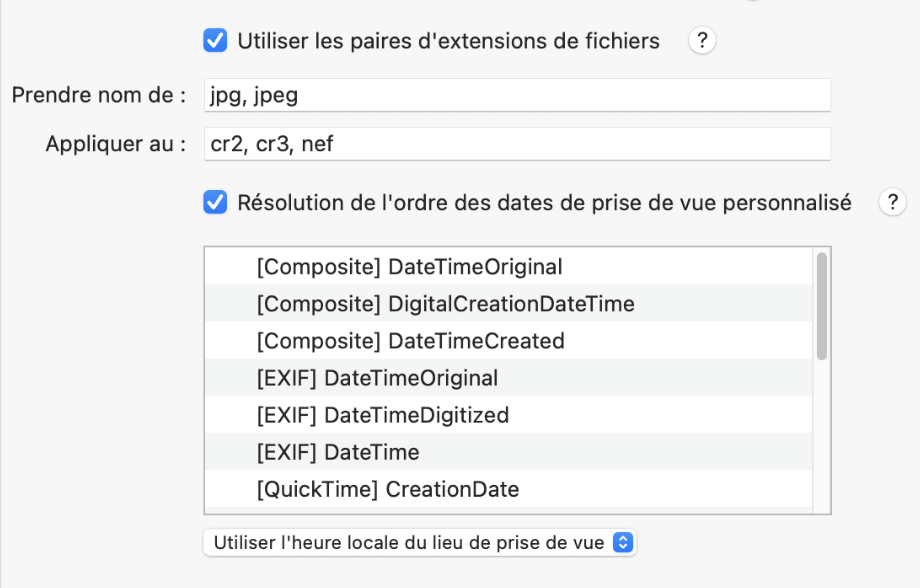Click the Prendre nom de label

coord(99,95)
